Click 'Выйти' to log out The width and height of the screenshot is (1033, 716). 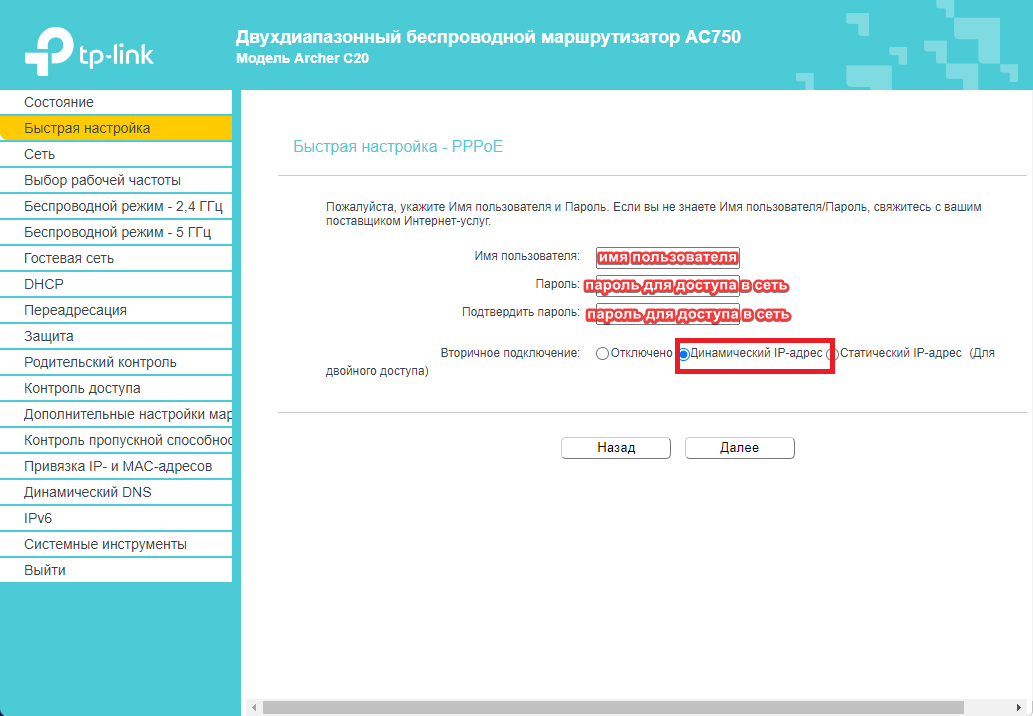[x=45, y=570]
